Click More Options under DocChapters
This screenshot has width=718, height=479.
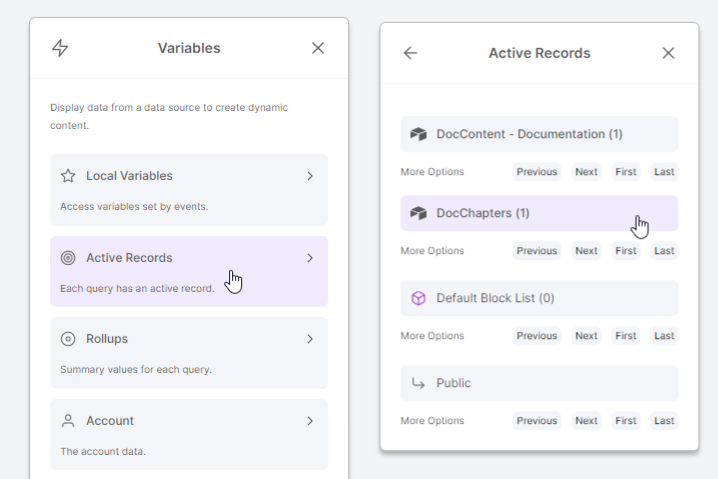(432, 251)
